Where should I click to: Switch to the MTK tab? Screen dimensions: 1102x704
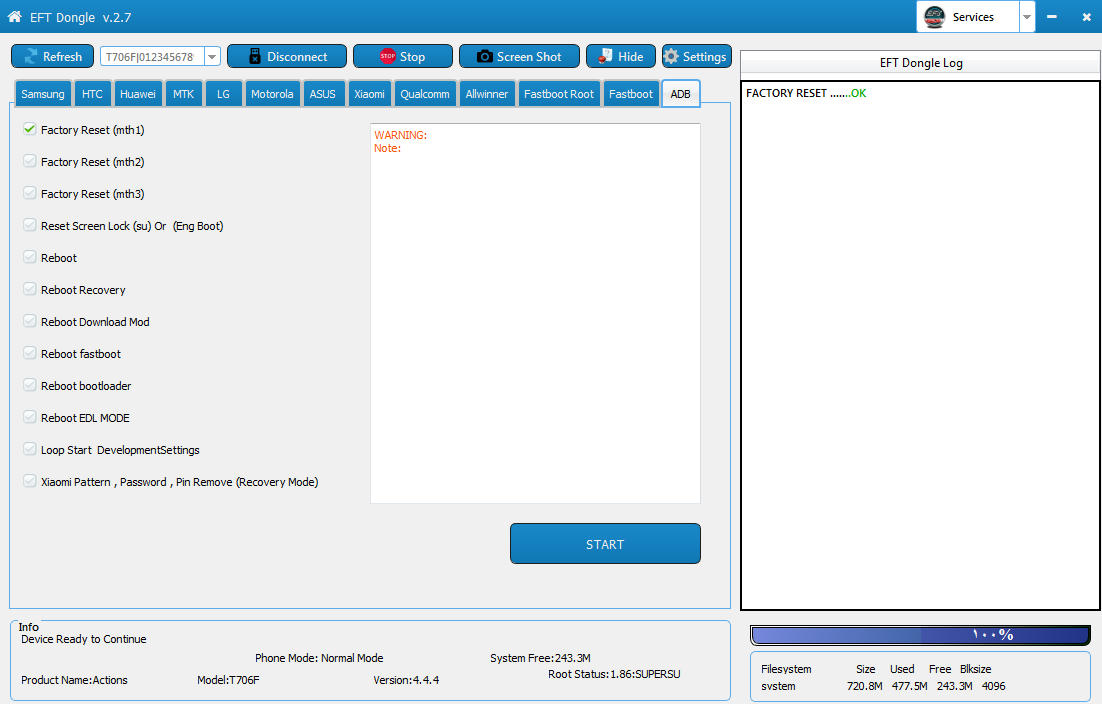pyautogui.click(x=183, y=94)
